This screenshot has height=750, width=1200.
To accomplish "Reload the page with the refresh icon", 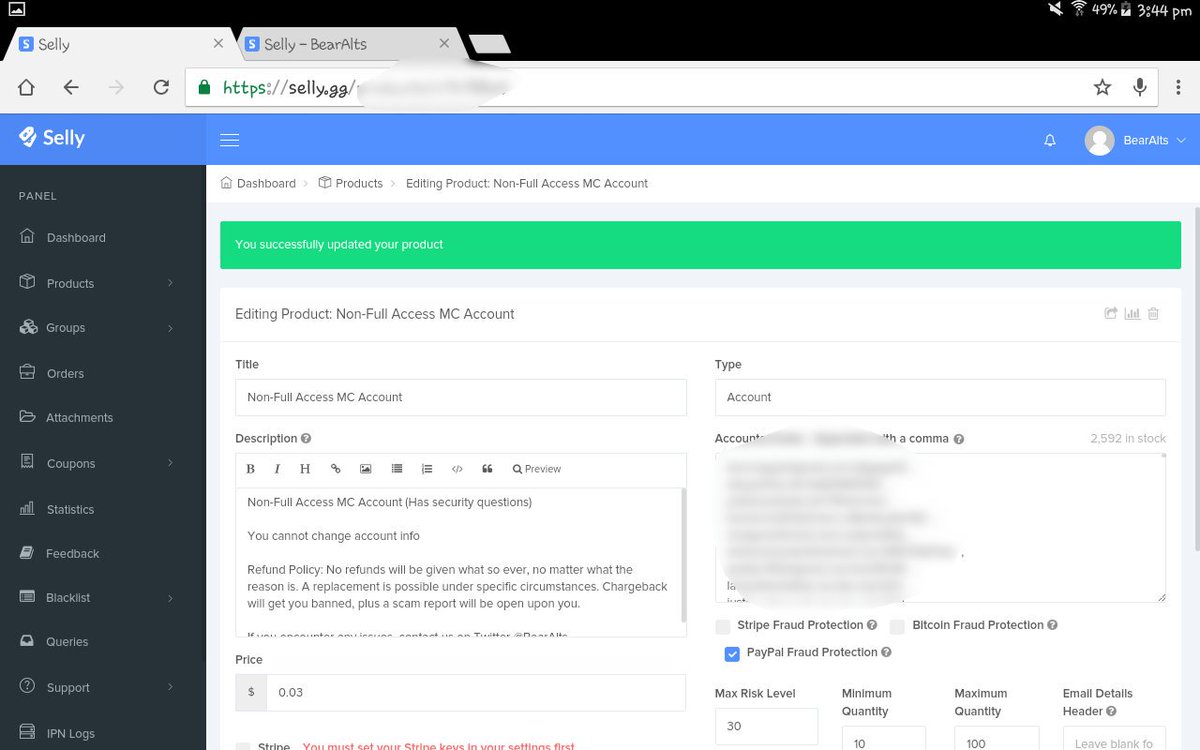I will point(161,87).
